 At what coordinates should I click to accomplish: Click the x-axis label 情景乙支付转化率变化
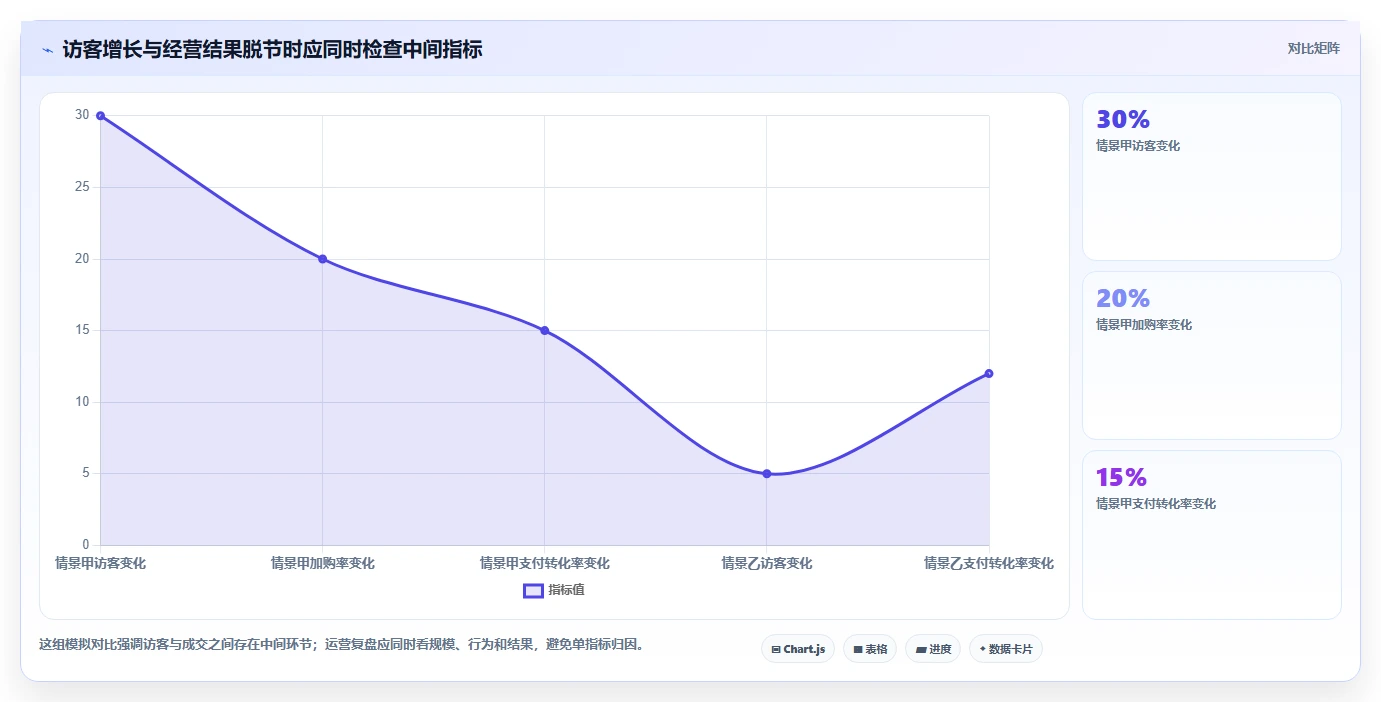[x=989, y=563]
